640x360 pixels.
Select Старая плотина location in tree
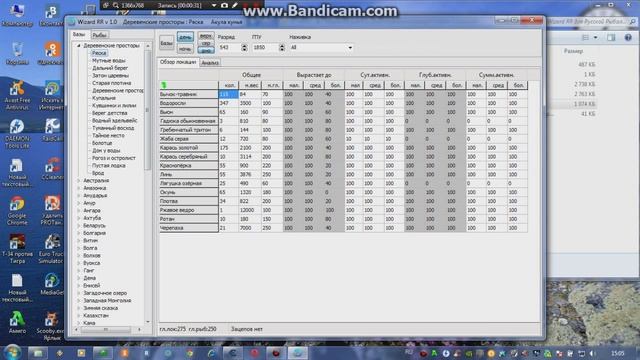(x=111, y=83)
